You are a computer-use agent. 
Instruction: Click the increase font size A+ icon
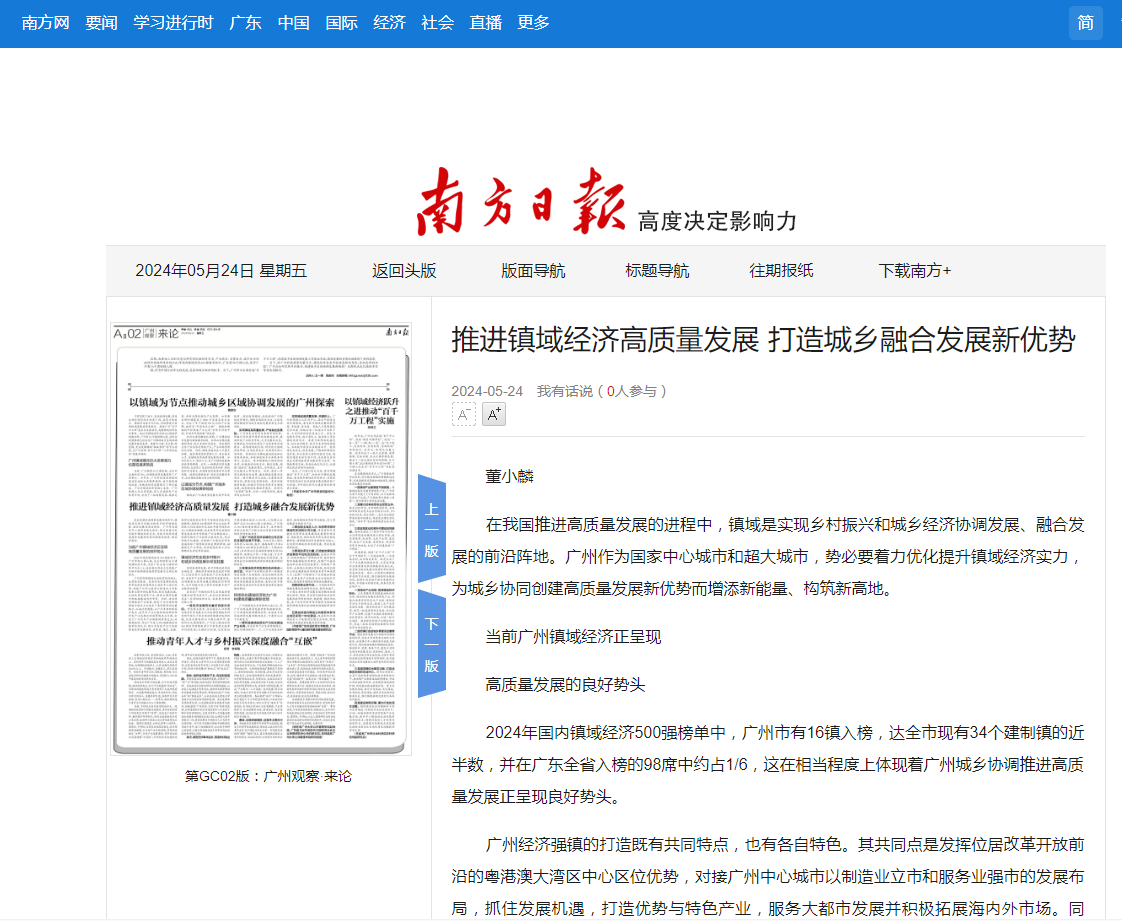tap(494, 414)
